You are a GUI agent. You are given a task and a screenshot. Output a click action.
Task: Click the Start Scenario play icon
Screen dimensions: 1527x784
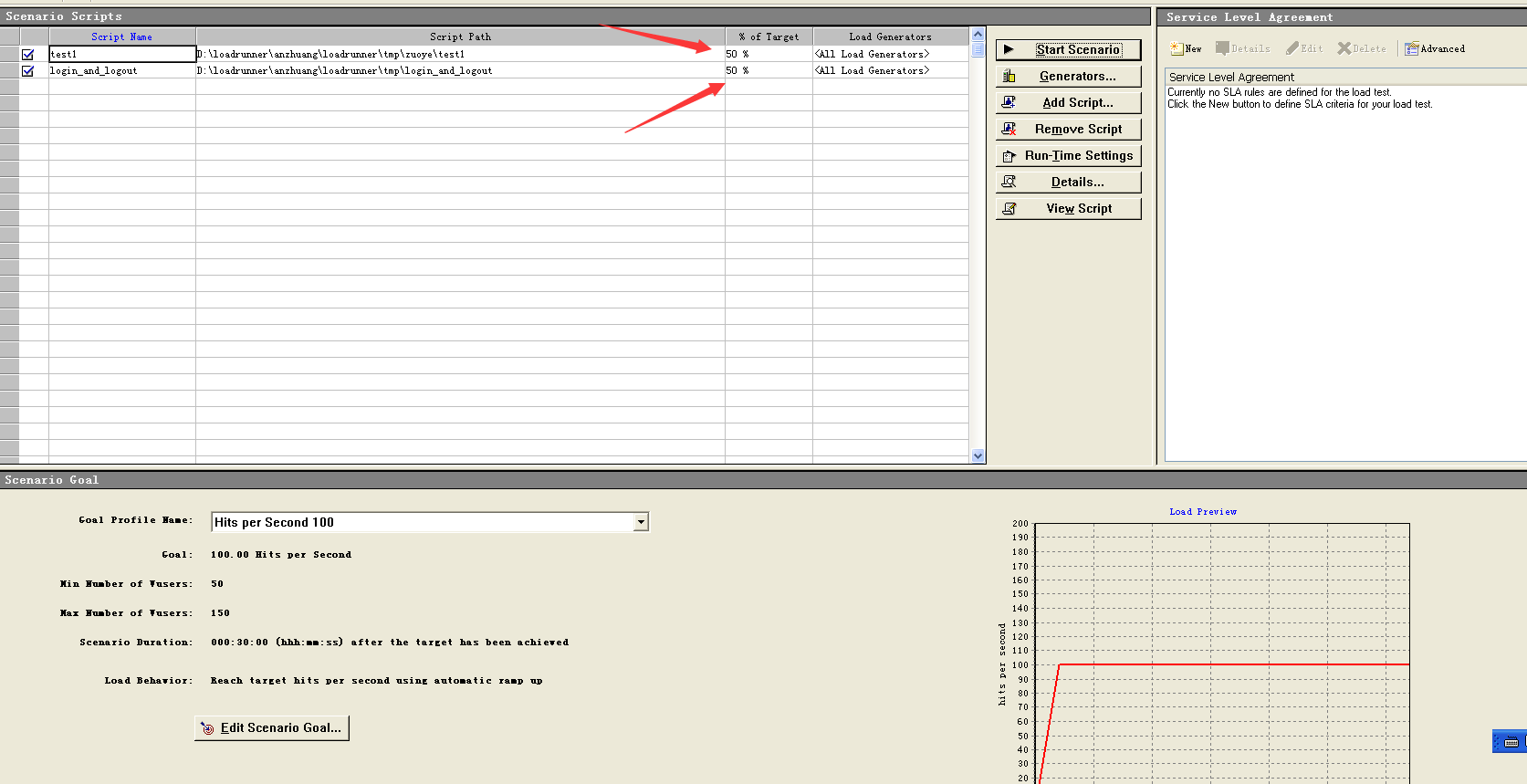tap(1009, 49)
